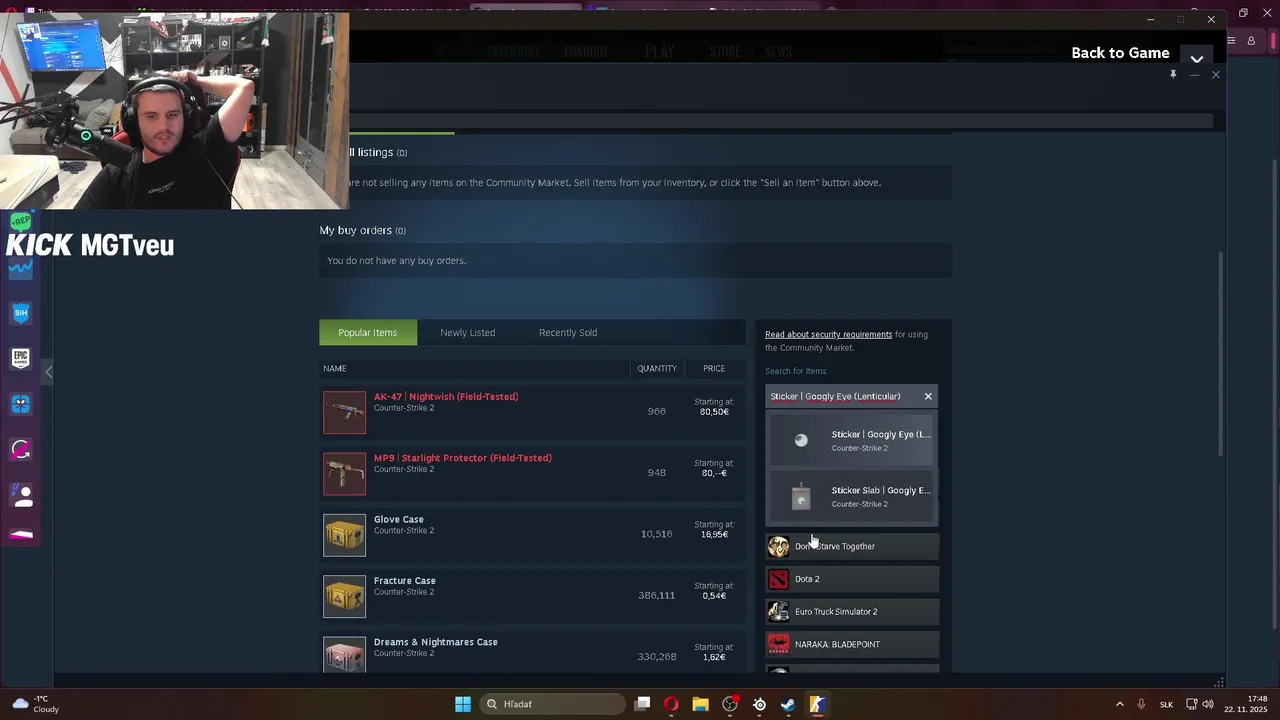Browse NARAKA: BLADEPOINT market items
The width and height of the screenshot is (1280, 720).
pos(852,644)
